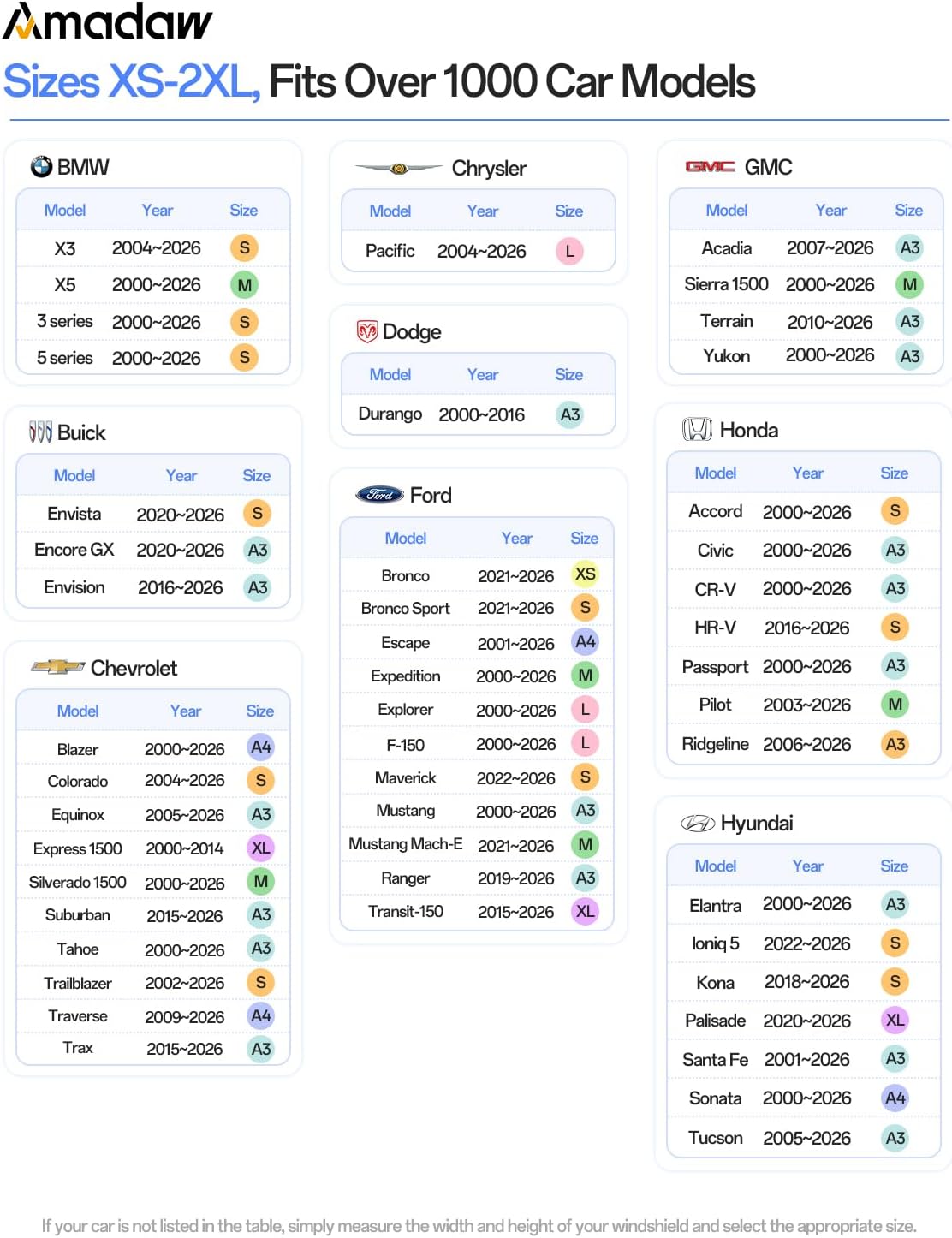
Task: Click the Model column header in Ford table
Action: click(406, 538)
